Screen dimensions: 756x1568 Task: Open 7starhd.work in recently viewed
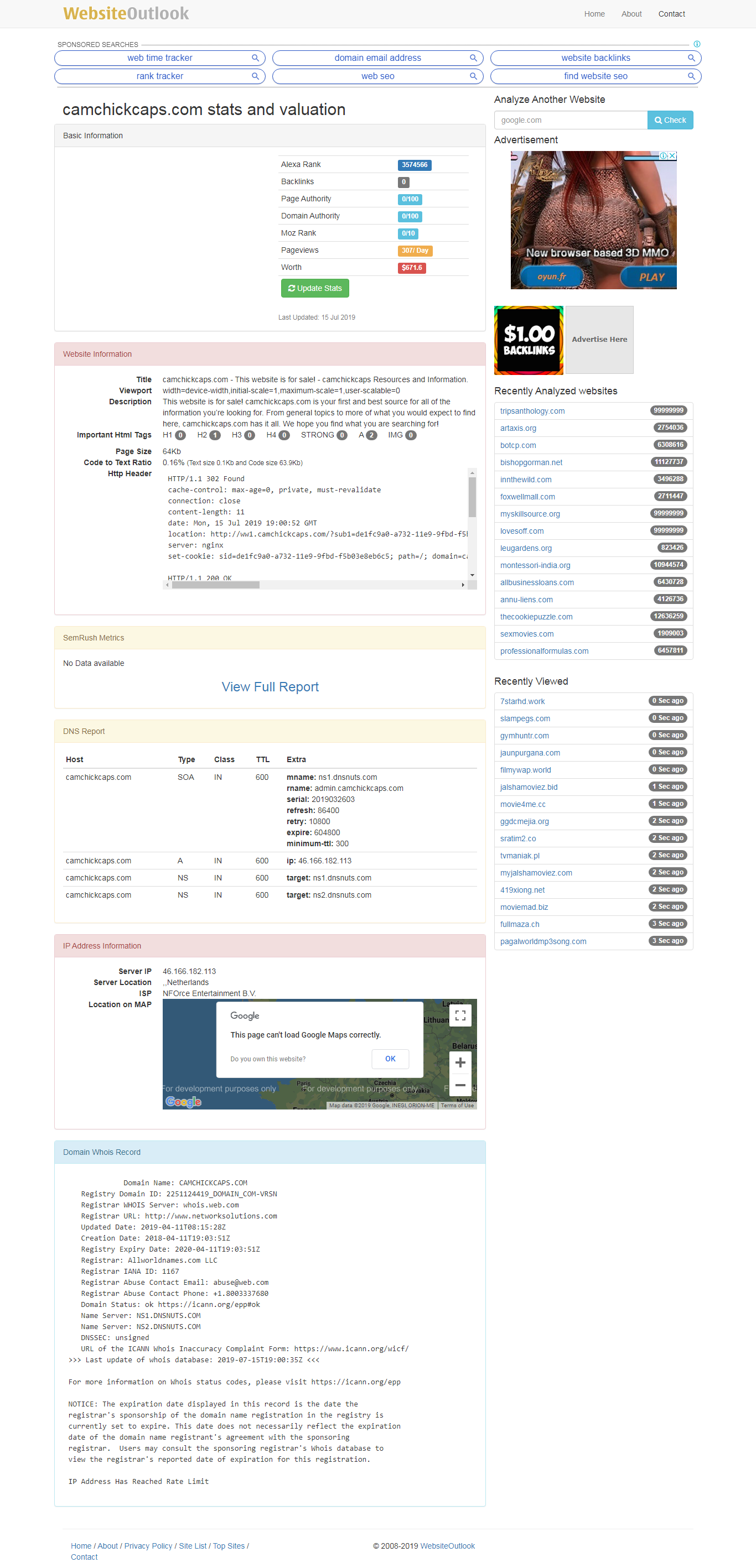tap(522, 701)
